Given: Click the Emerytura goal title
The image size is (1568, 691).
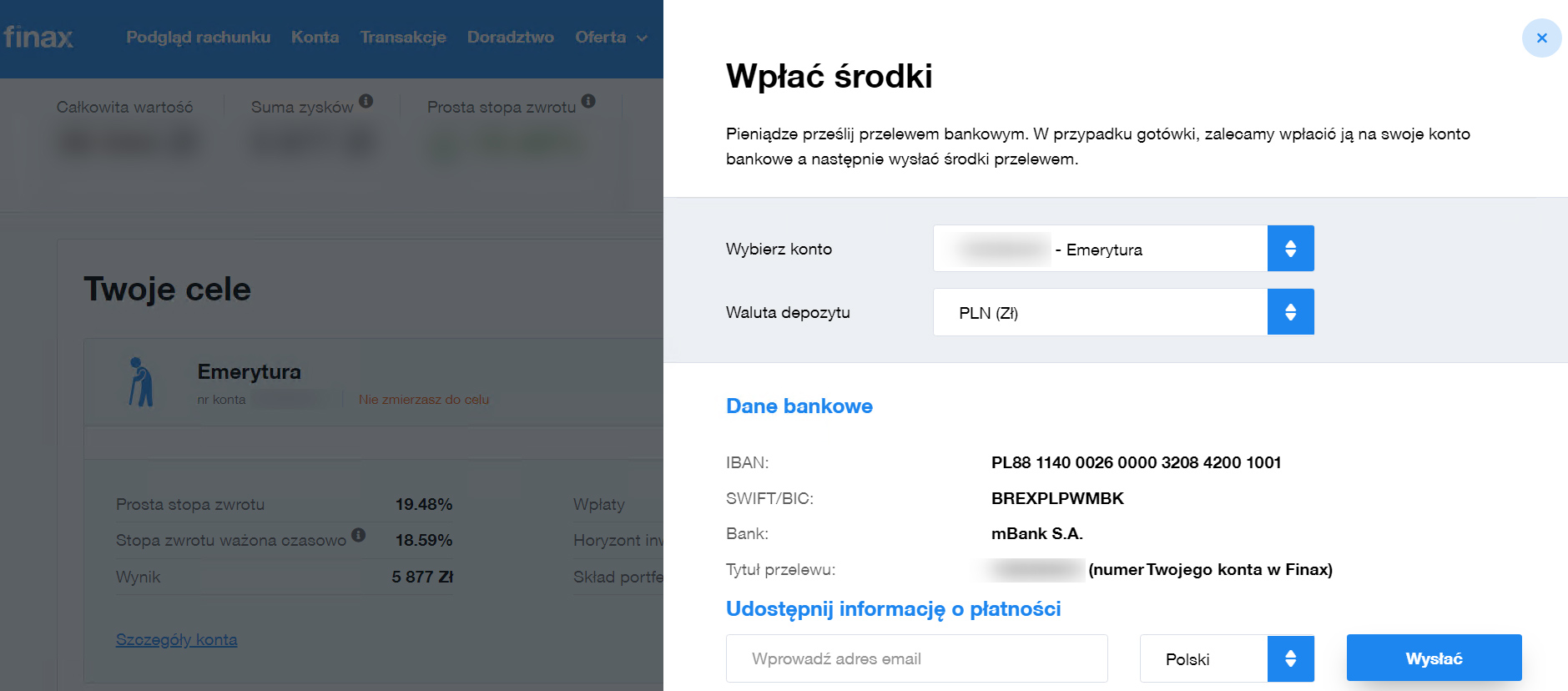Looking at the screenshot, I should coord(250,372).
